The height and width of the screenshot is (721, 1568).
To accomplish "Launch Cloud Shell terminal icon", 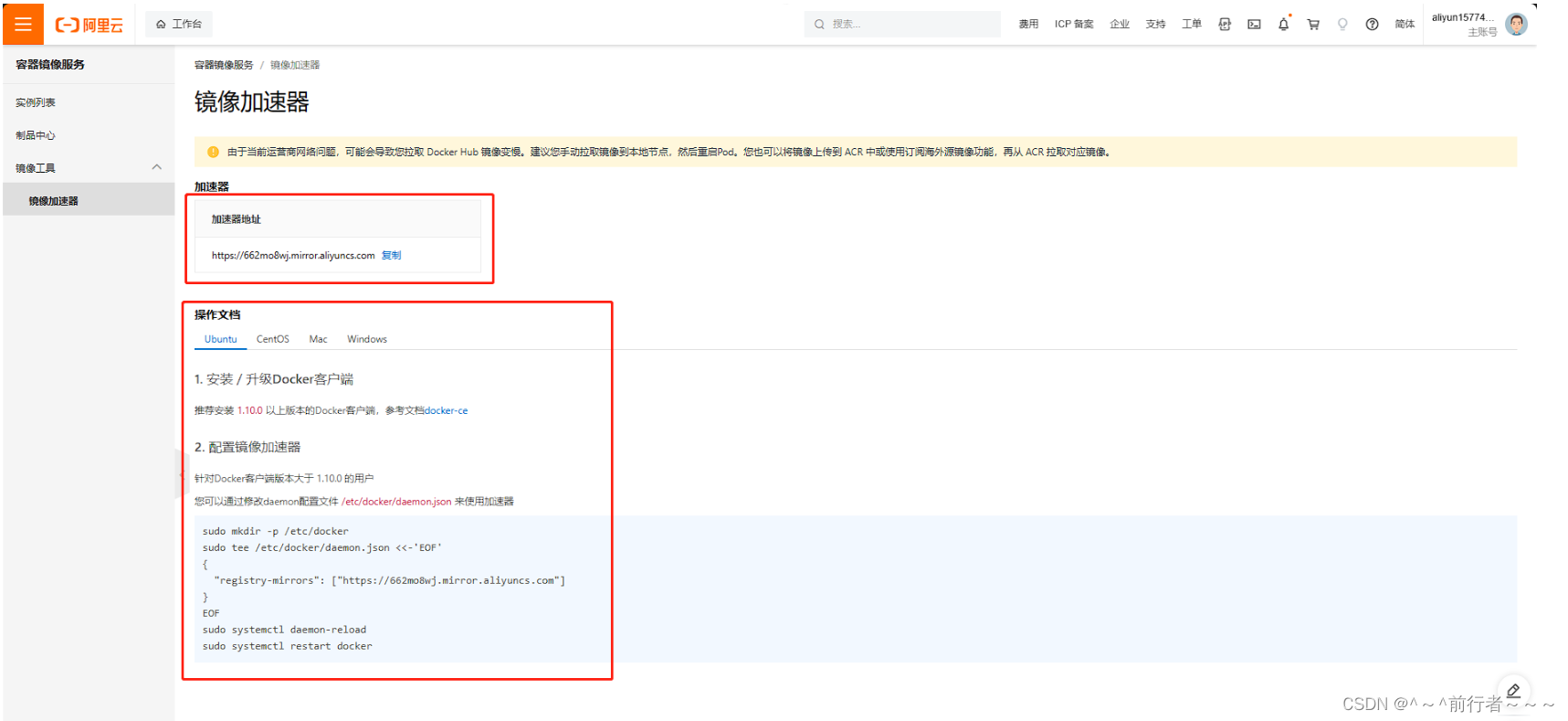I will pyautogui.click(x=1254, y=25).
